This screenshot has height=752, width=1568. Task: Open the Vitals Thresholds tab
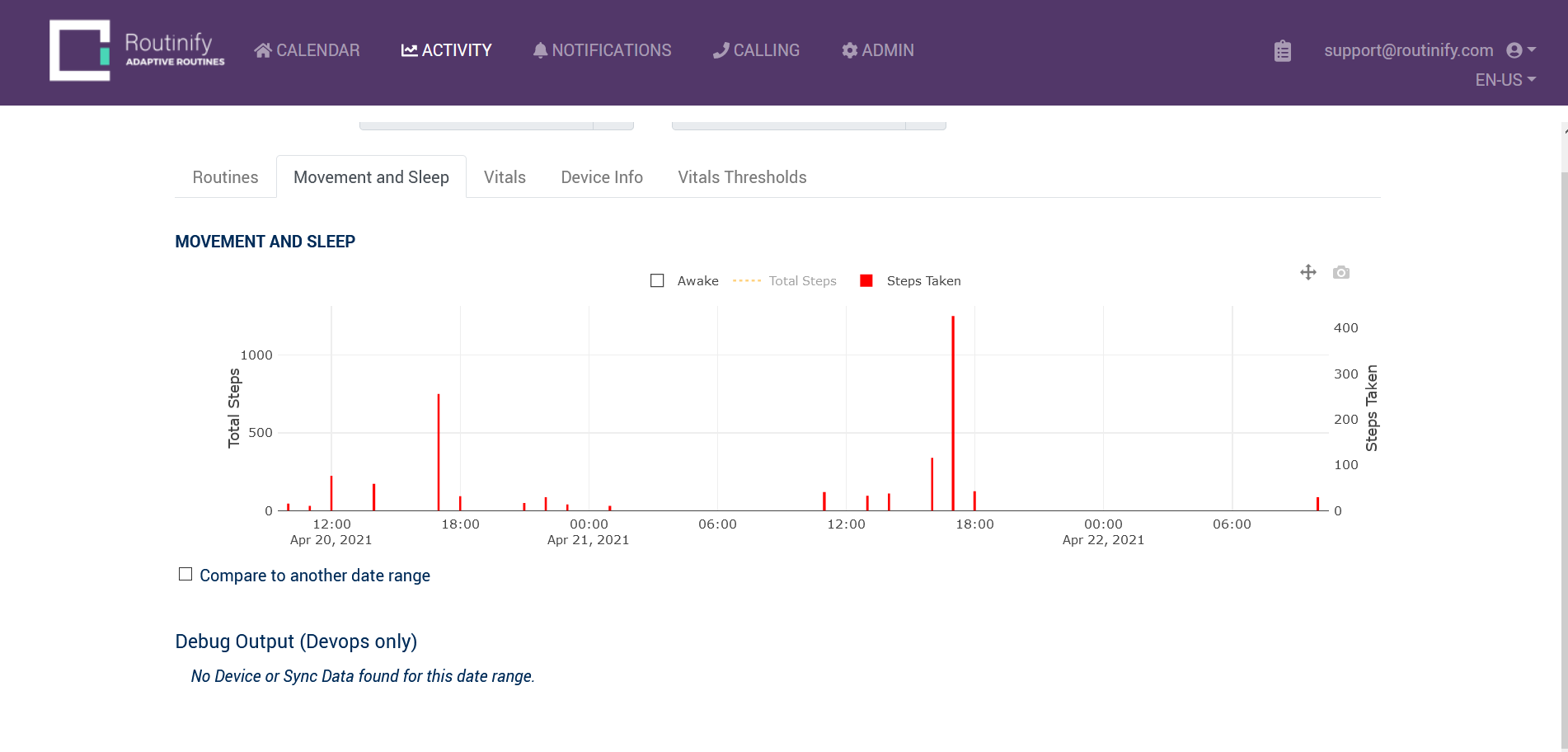click(742, 177)
